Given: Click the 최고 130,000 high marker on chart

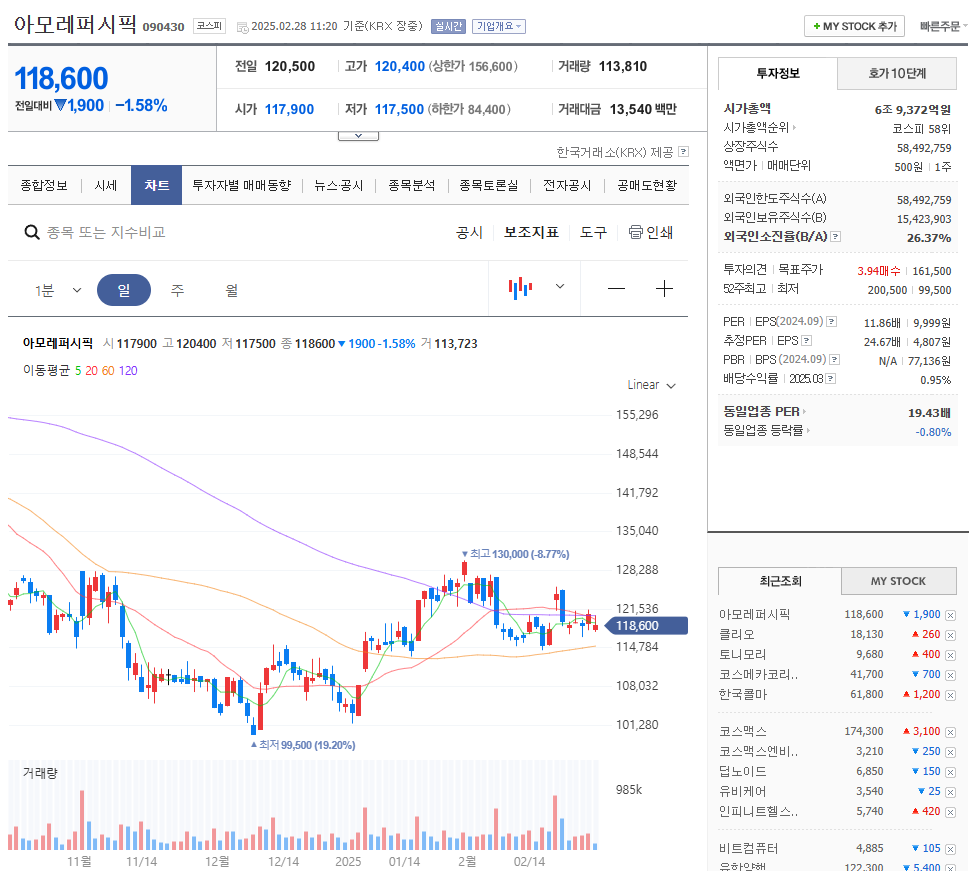Looking at the screenshot, I should (515, 552).
